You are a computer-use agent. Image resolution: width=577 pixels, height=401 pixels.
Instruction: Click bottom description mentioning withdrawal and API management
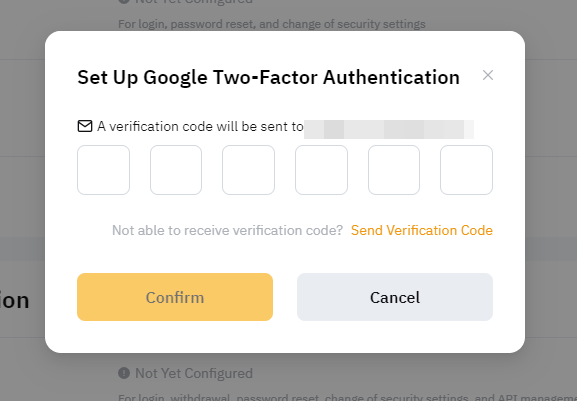[347, 397]
